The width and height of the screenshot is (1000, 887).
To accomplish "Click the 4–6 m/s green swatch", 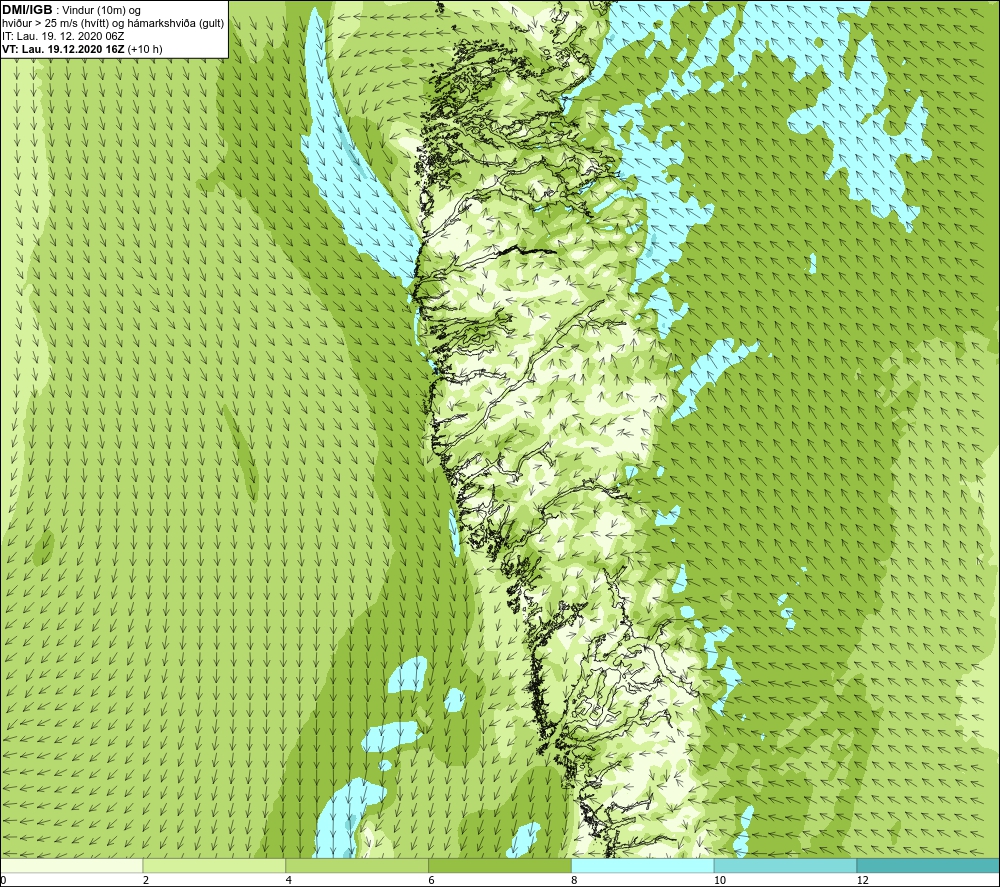I will (357, 865).
